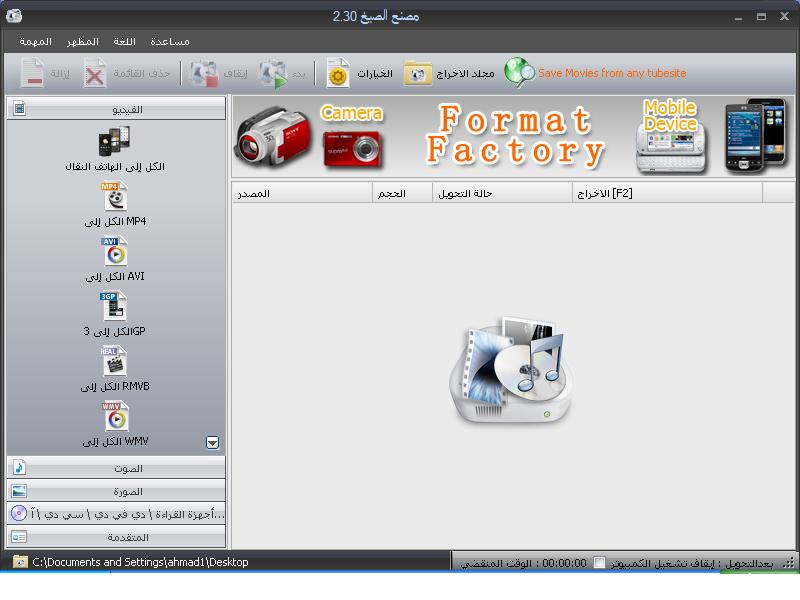Open the المهمة menu

tap(35, 41)
